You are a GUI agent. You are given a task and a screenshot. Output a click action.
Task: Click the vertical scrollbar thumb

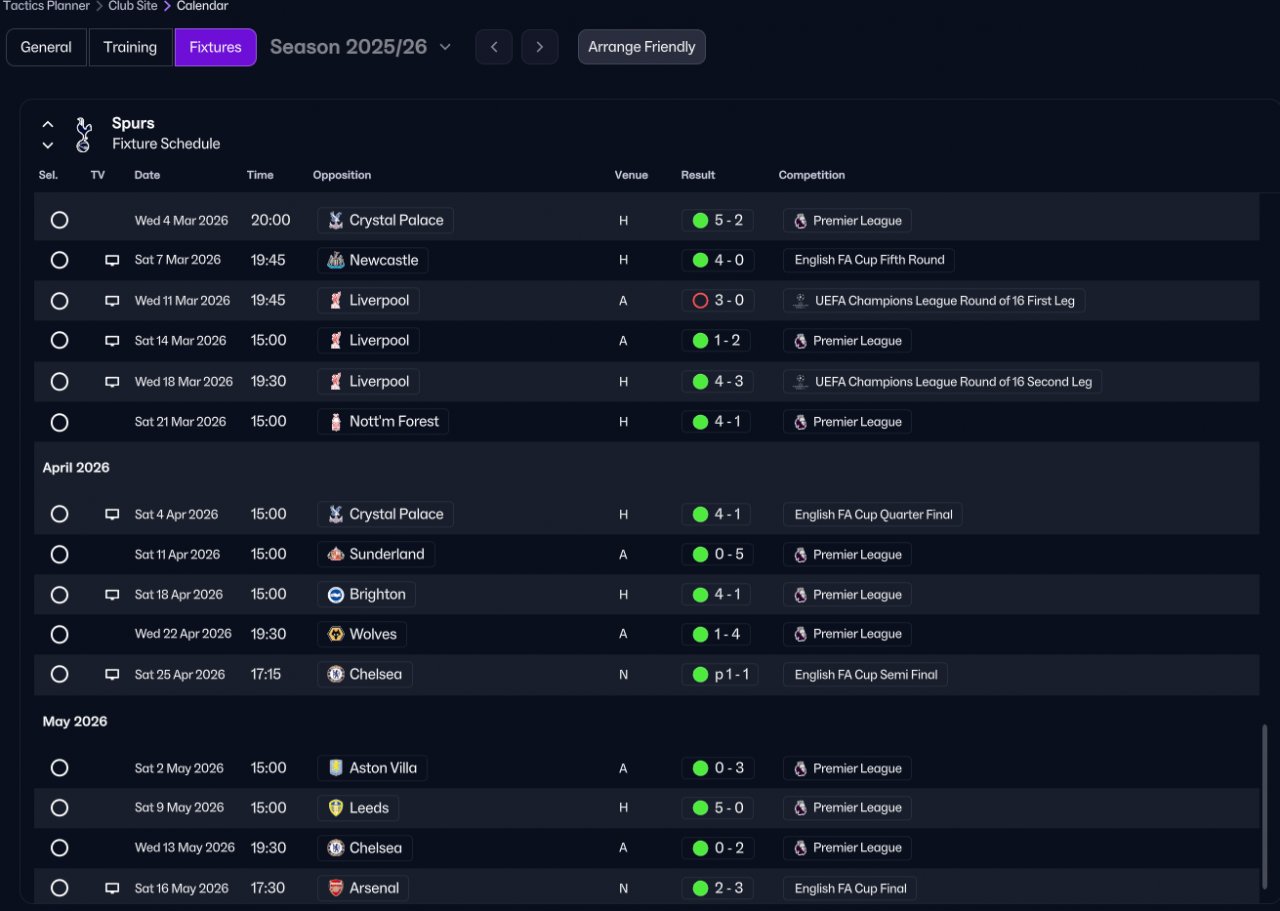point(1265,810)
